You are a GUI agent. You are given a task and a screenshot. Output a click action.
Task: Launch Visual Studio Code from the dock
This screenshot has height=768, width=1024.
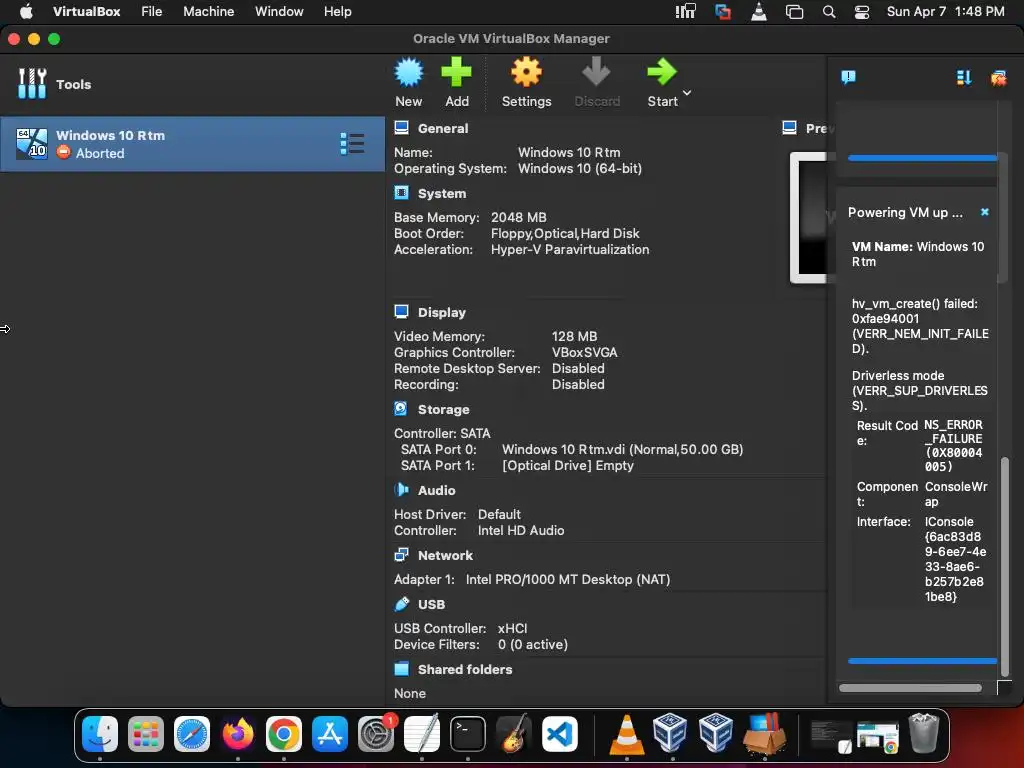(x=560, y=734)
